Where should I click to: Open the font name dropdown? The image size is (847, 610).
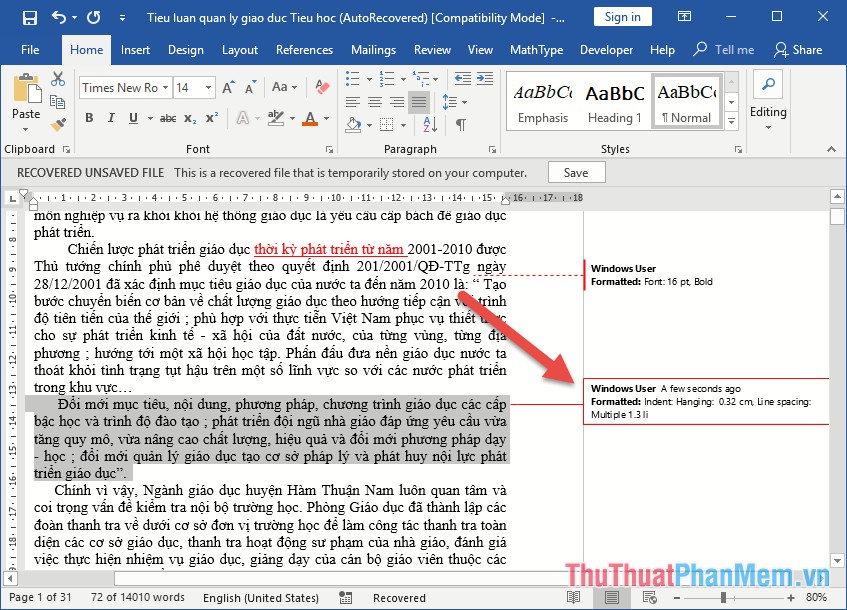pos(165,88)
